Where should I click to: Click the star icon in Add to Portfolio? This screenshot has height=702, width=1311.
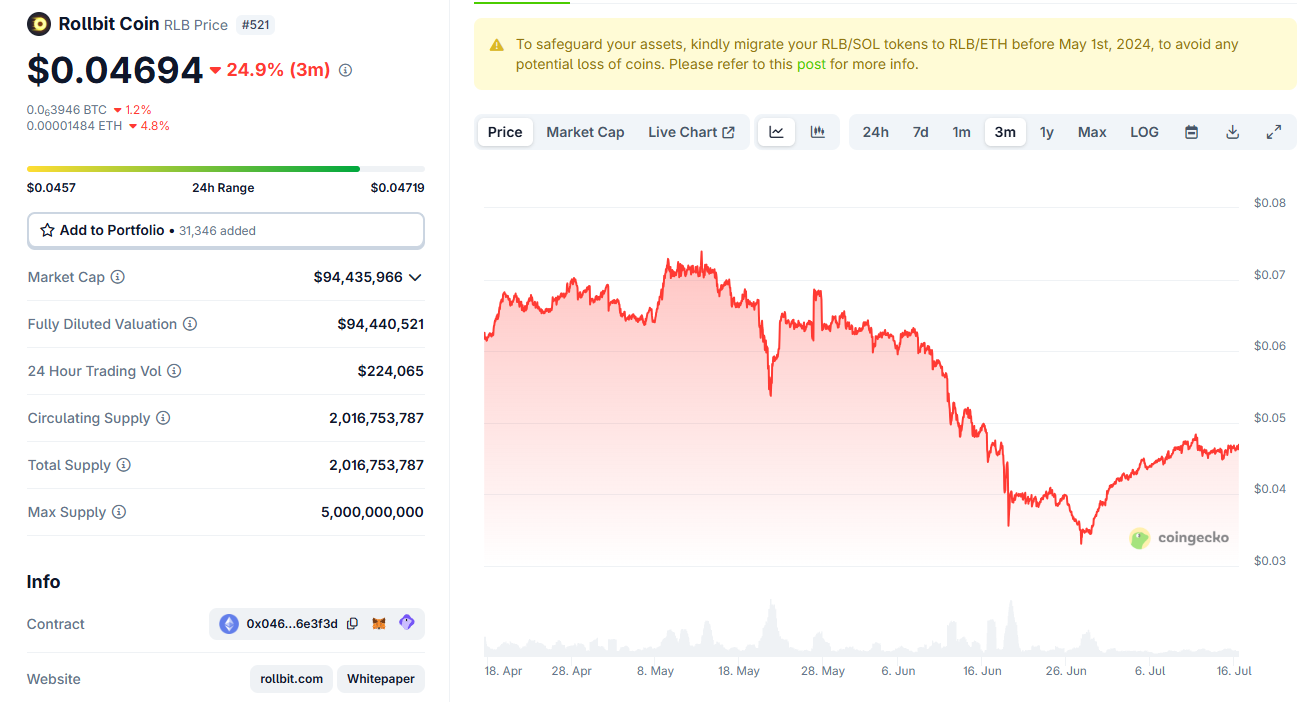coord(47,230)
